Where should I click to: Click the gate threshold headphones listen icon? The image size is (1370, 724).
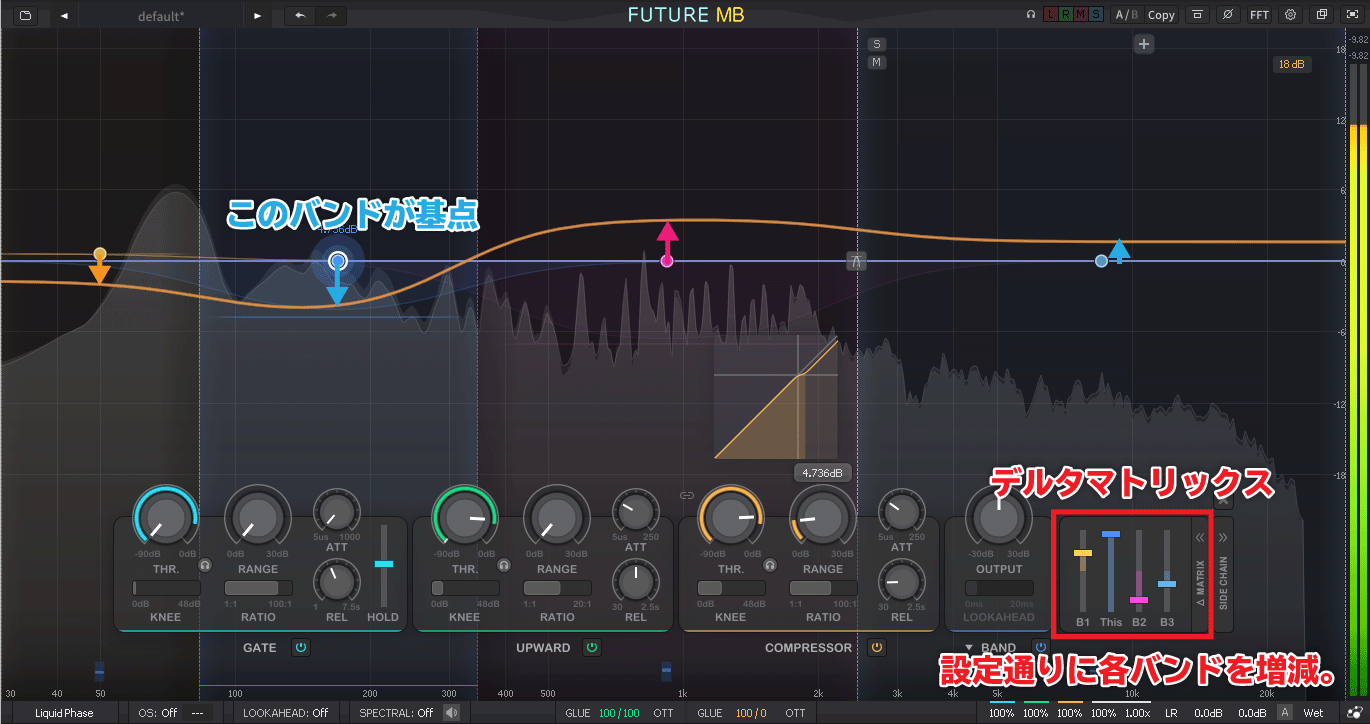click(x=205, y=565)
